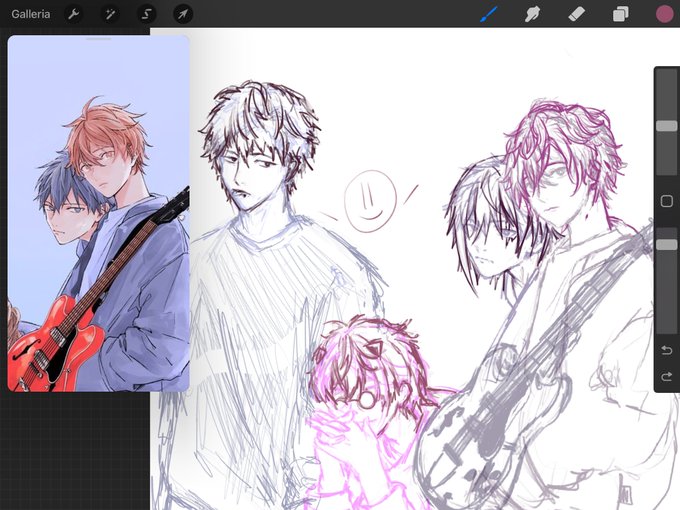Activate the Transform arrow tool

(183, 14)
